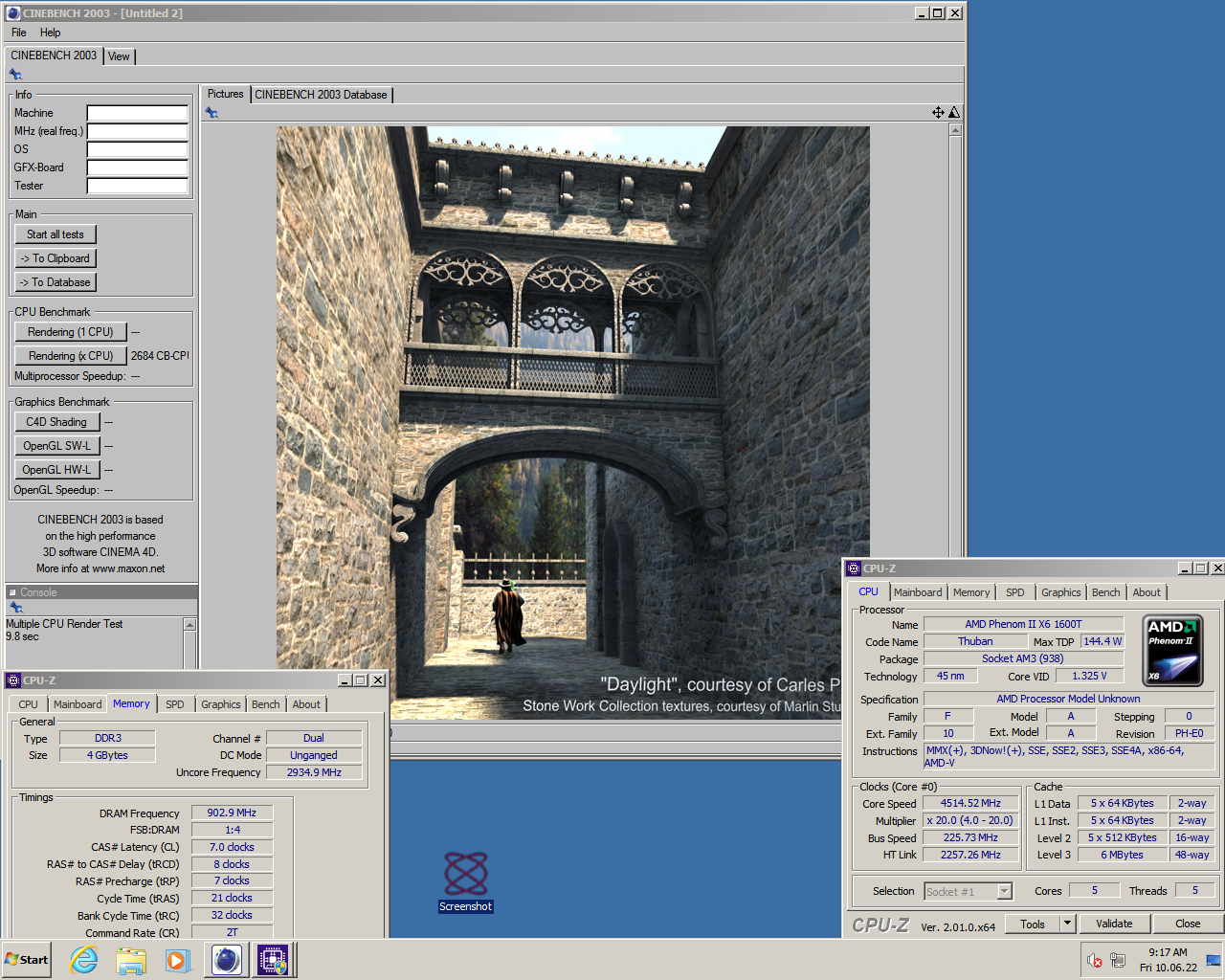This screenshot has height=980, width=1225.
Task: Click the MHz (real freq.) input field
Action: (x=138, y=131)
